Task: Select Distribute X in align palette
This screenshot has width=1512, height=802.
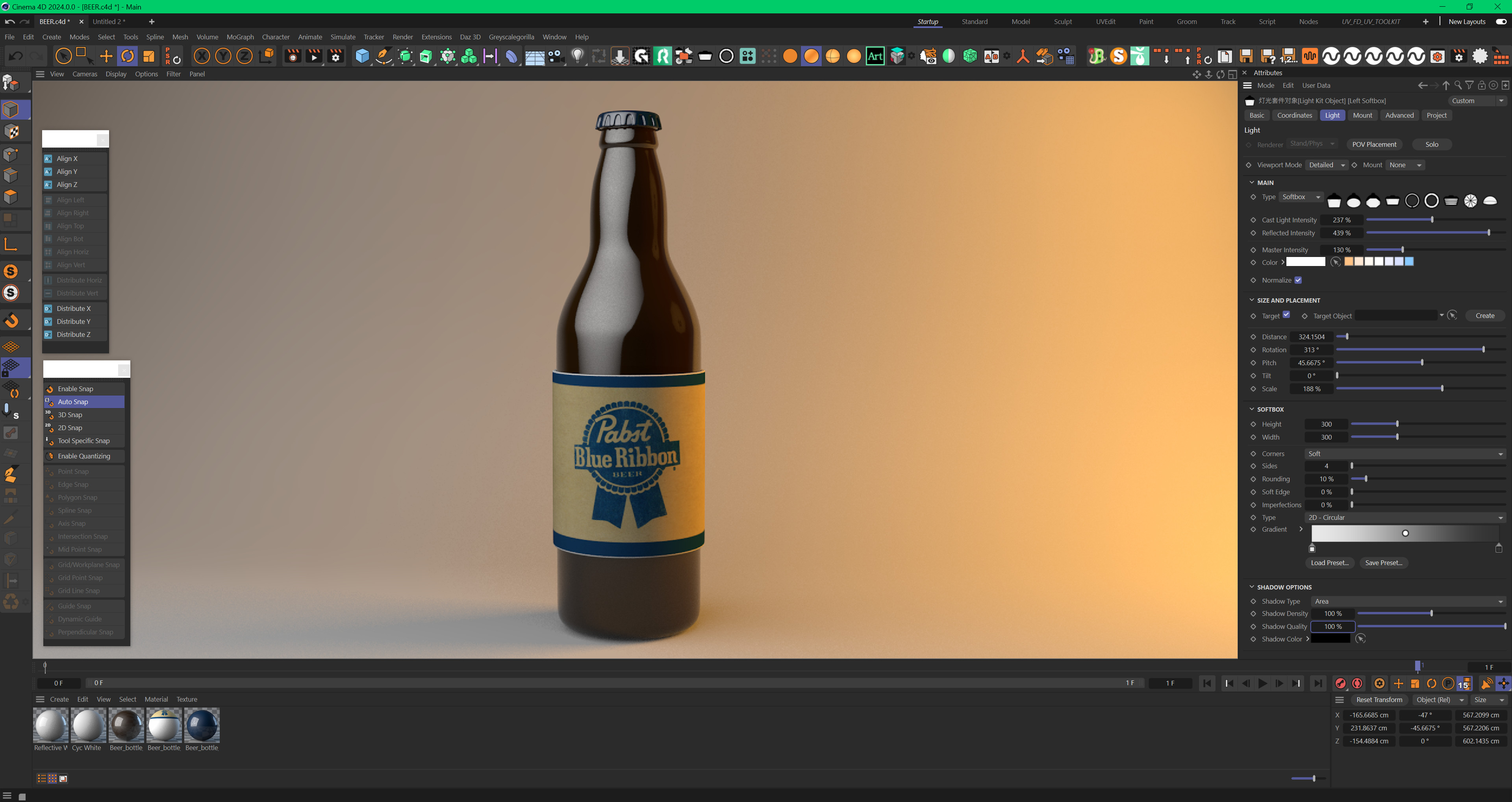Action: 75,309
